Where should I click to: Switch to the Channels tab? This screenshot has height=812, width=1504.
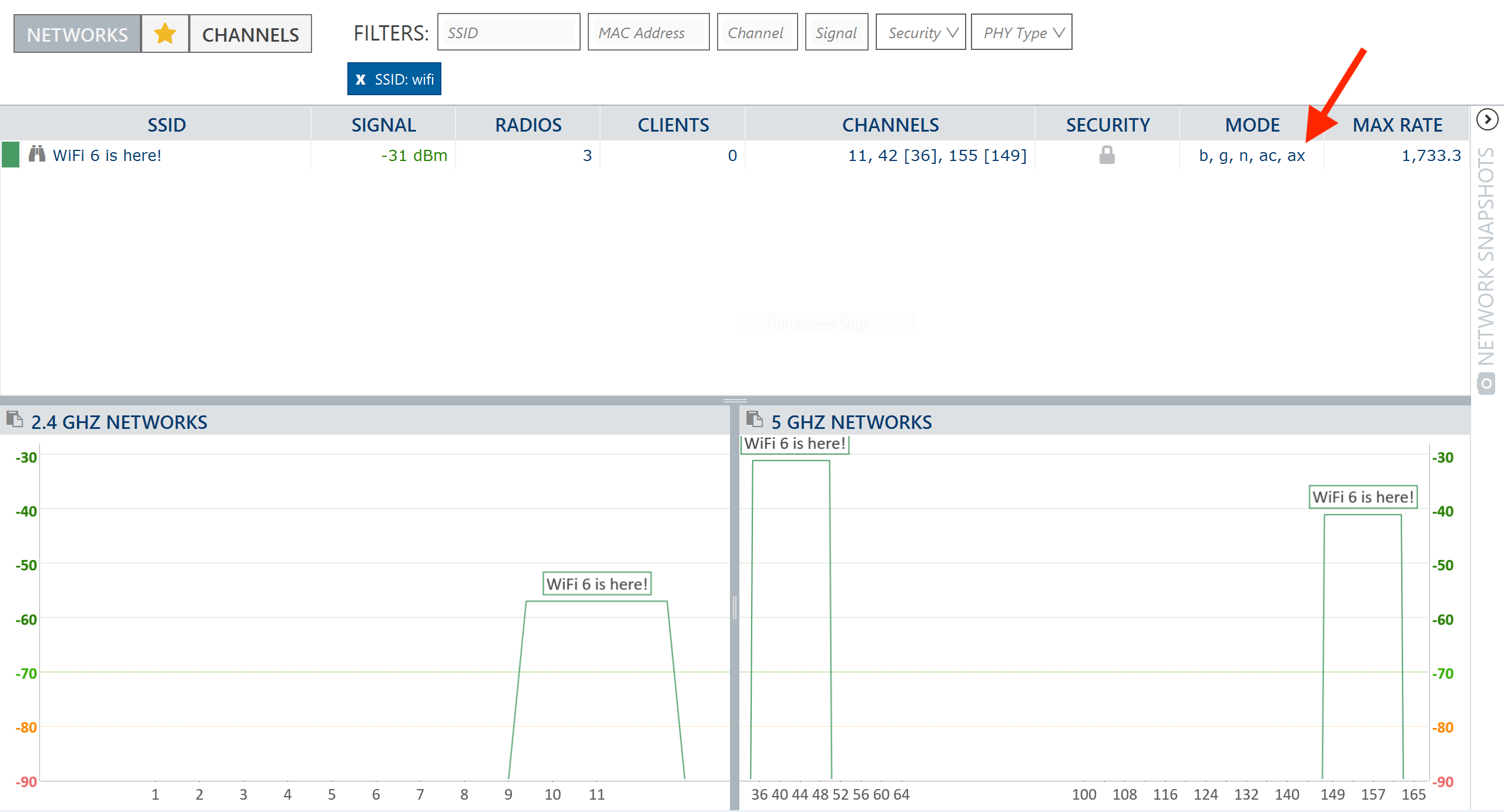[x=250, y=34]
